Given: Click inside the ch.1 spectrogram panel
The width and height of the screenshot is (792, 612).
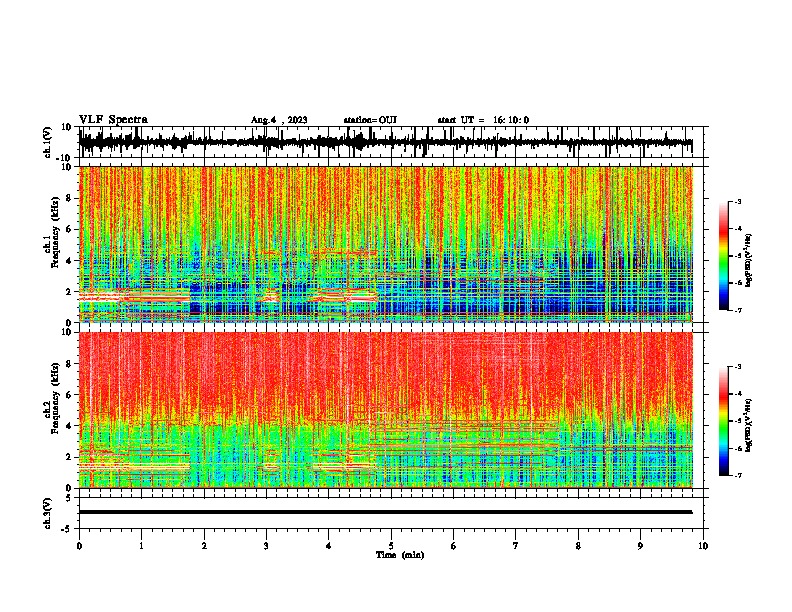Looking at the screenshot, I should (x=385, y=244).
